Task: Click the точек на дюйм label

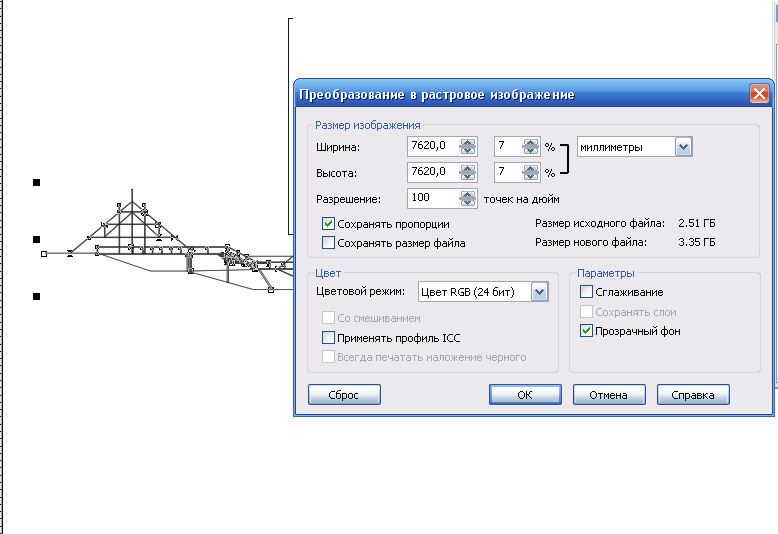Action: (521, 199)
